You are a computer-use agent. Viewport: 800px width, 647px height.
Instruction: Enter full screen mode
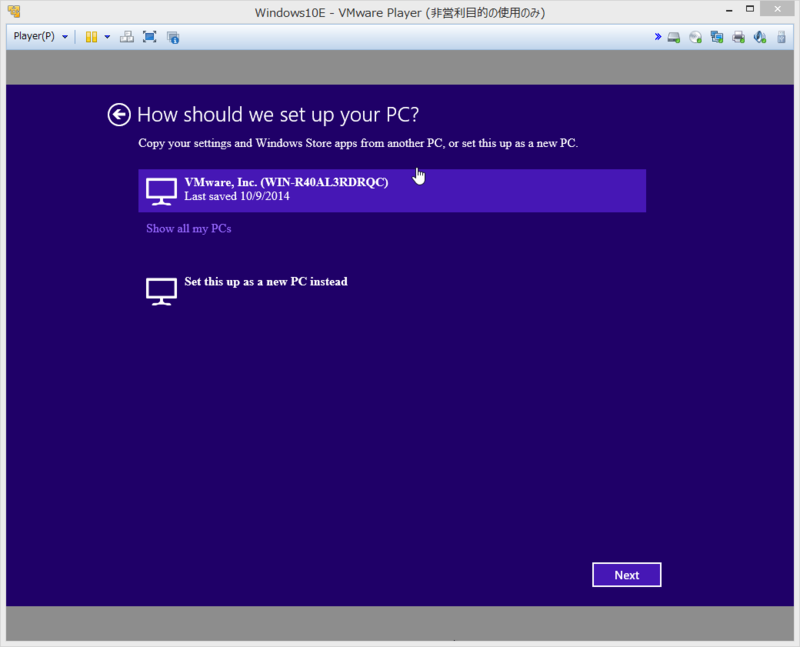click(149, 37)
